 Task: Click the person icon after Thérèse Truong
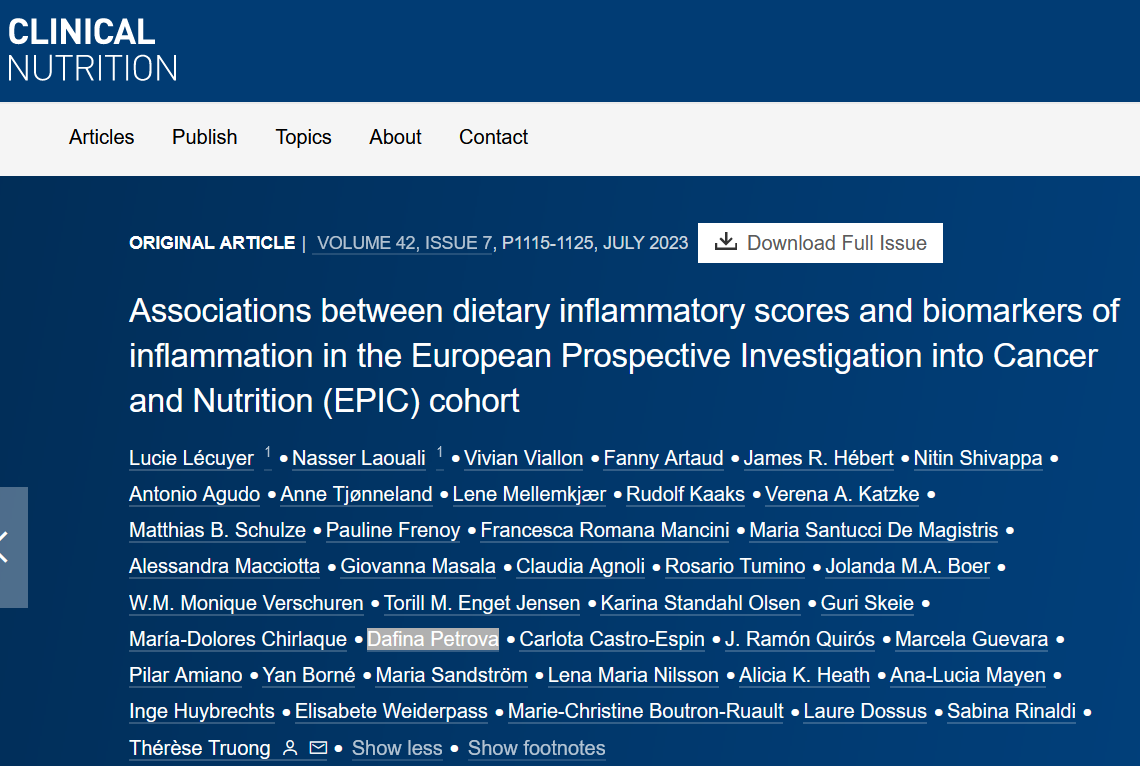click(290, 748)
